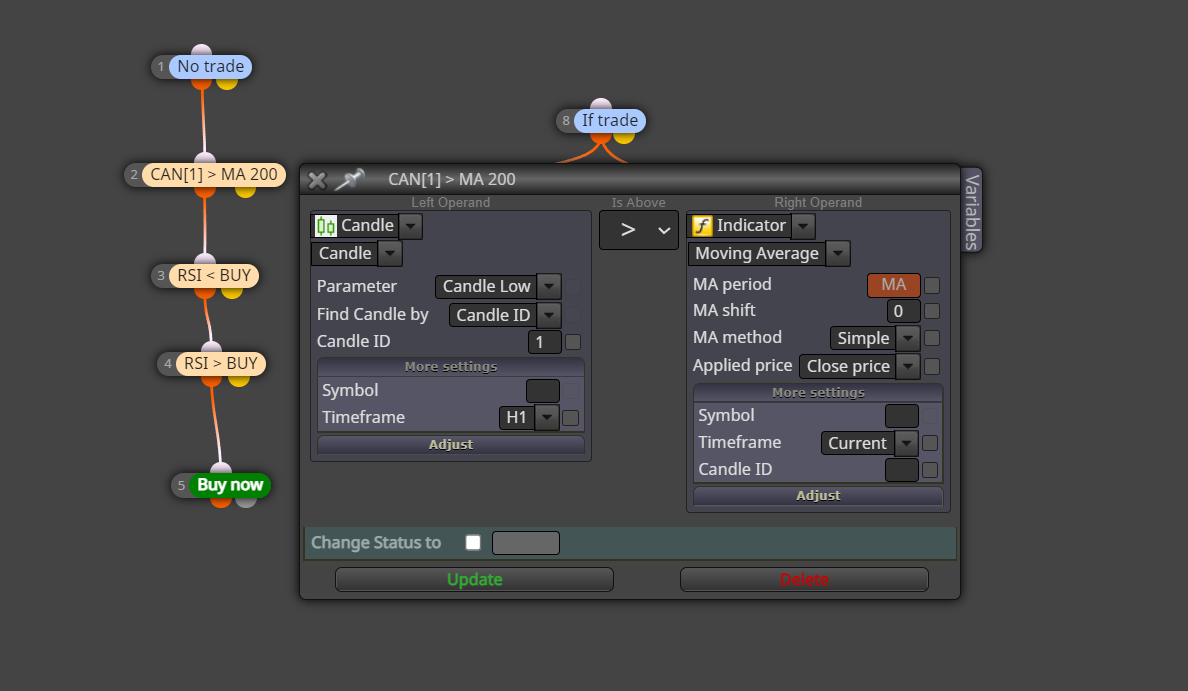Viewport: 1188px width, 691px height.
Task: Click the number 5 badge on Buy now
Action: 181,486
